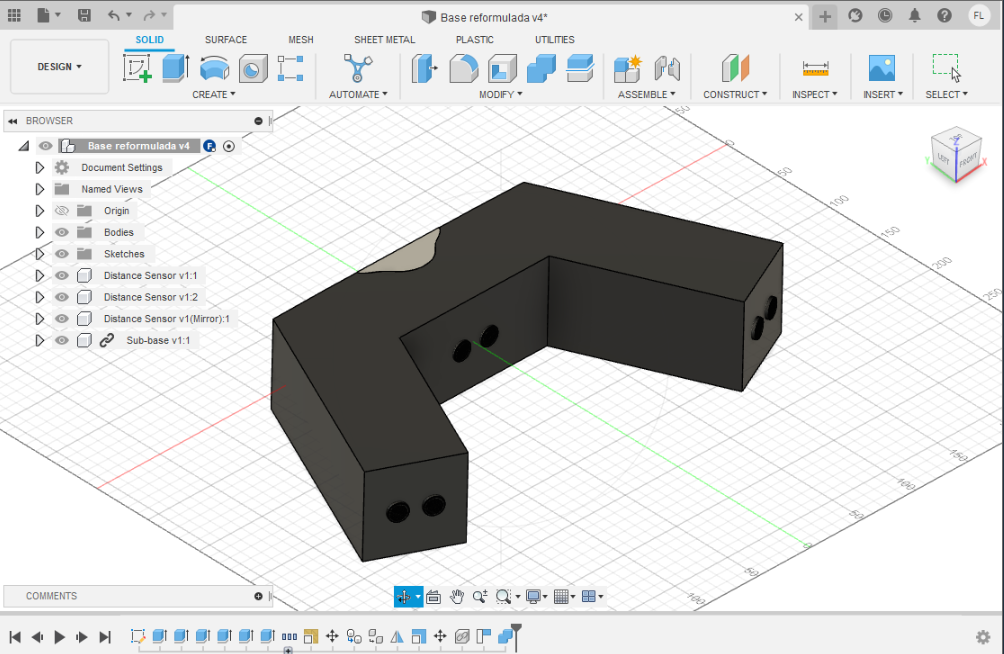Screen dimensions: 1004x654
Task: Click the Joint icon in Assemble
Action: (x=667, y=69)
